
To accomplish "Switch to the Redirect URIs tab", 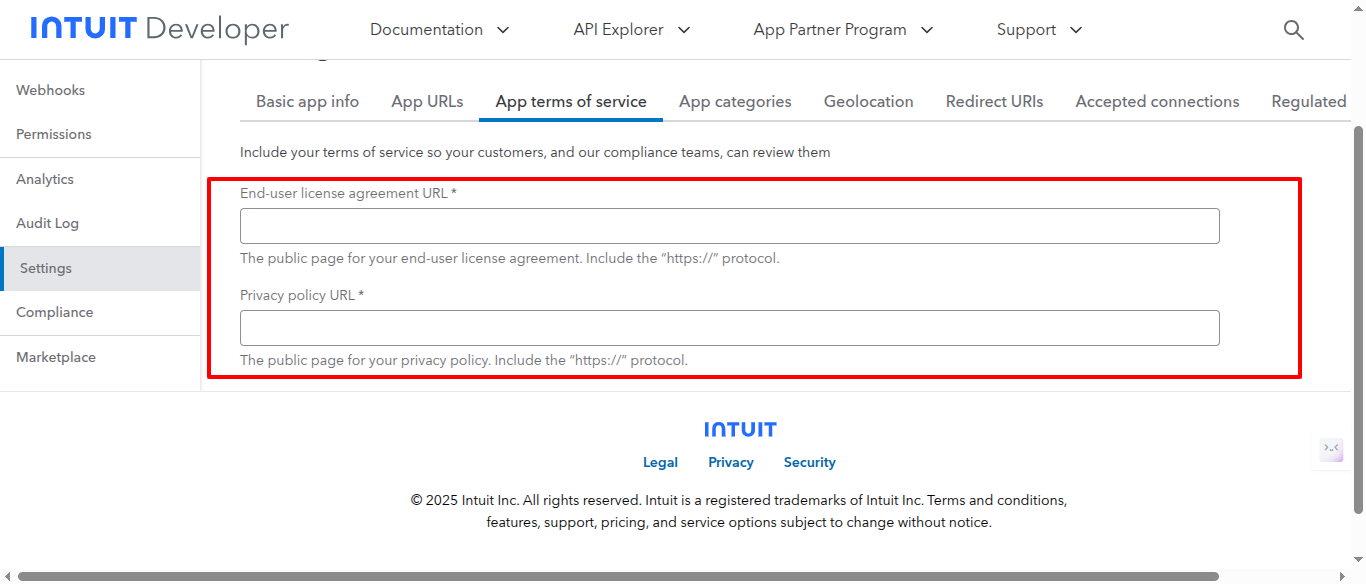I will pyautogui.click(x=994, y=101).
